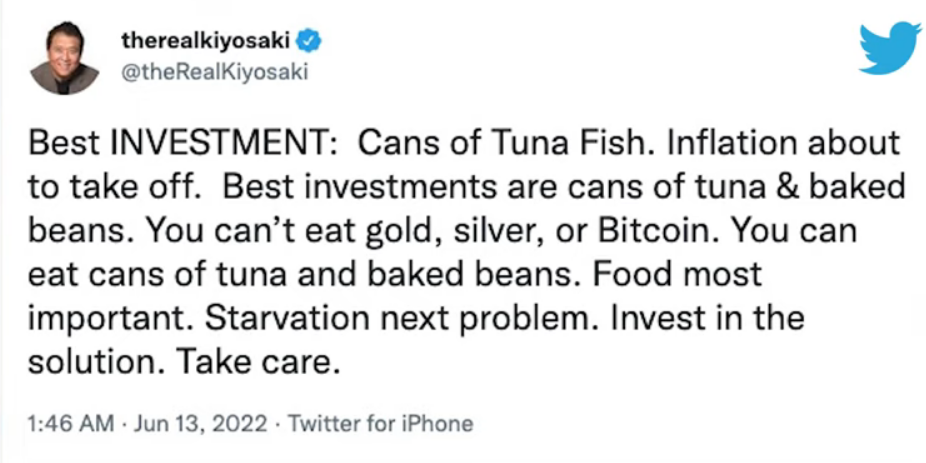
Task: Click the closing words Take care
Action: click(260, 362)
